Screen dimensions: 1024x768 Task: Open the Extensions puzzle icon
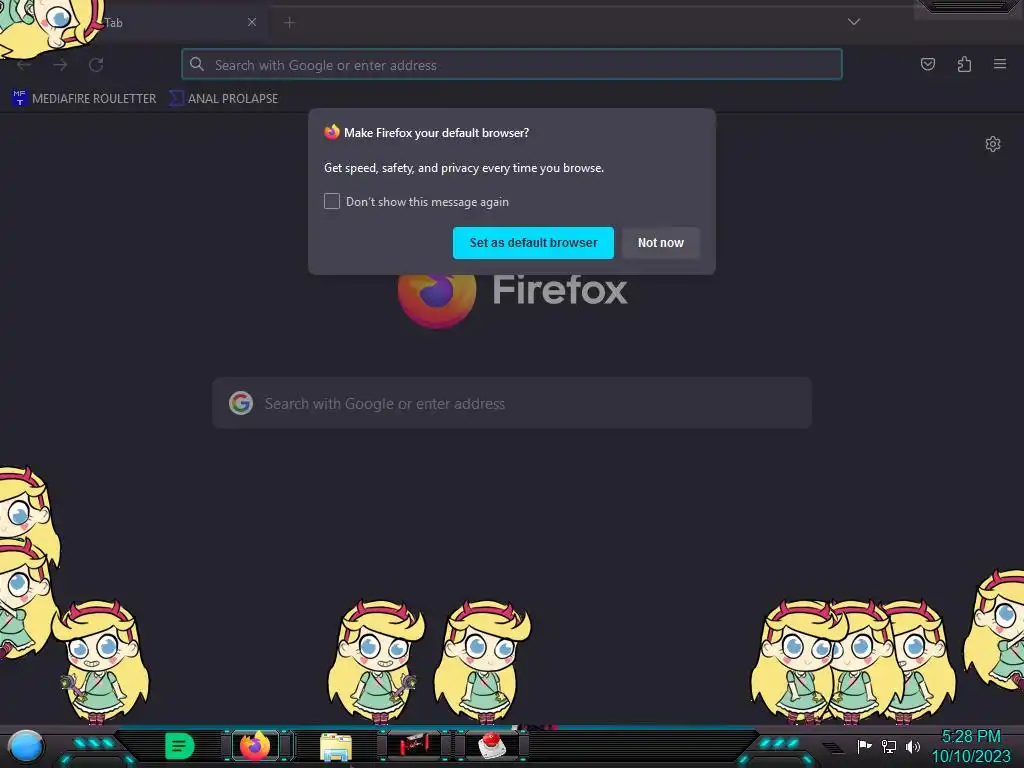click(964, 64)
